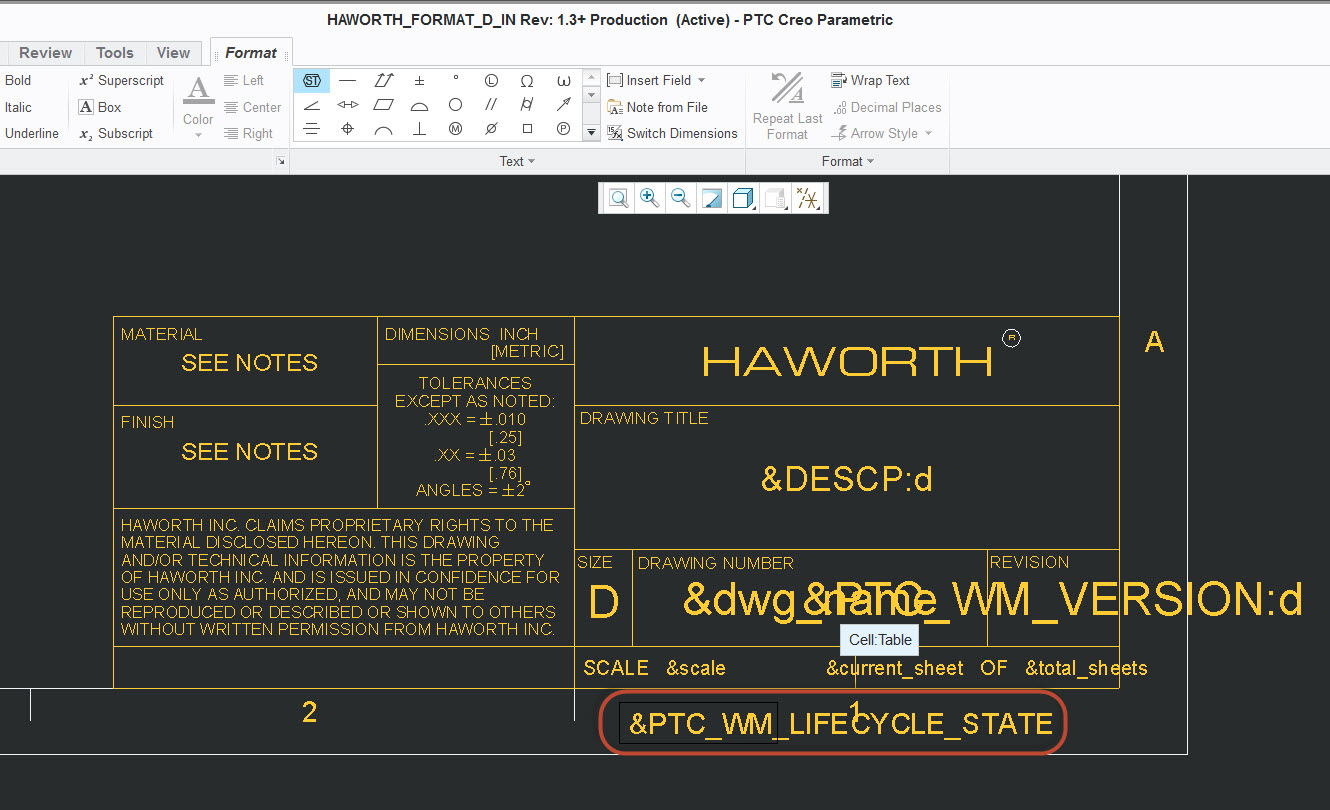This screenshot has height=810, width=1330.
Task: Insert the position crosshair-circle symbol
Action: coord(348,129)
